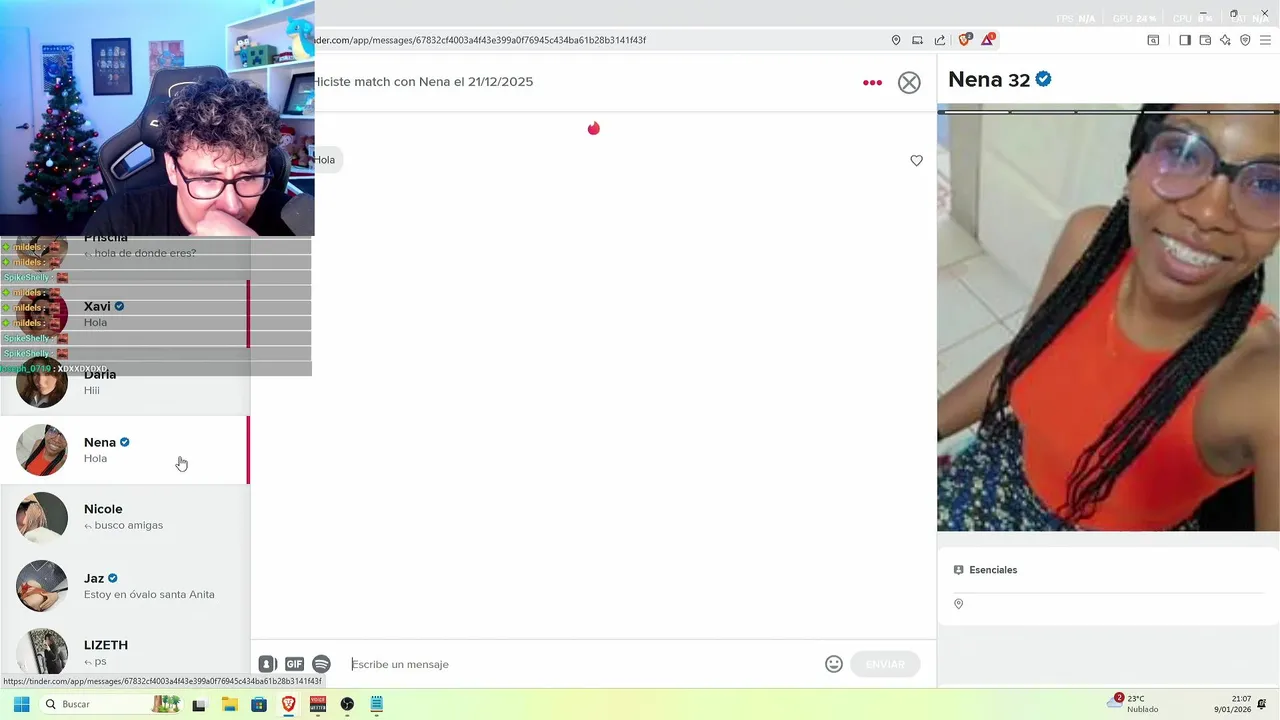
Task: Open the Brave Shields lion icon
Action: click(965, 40)
